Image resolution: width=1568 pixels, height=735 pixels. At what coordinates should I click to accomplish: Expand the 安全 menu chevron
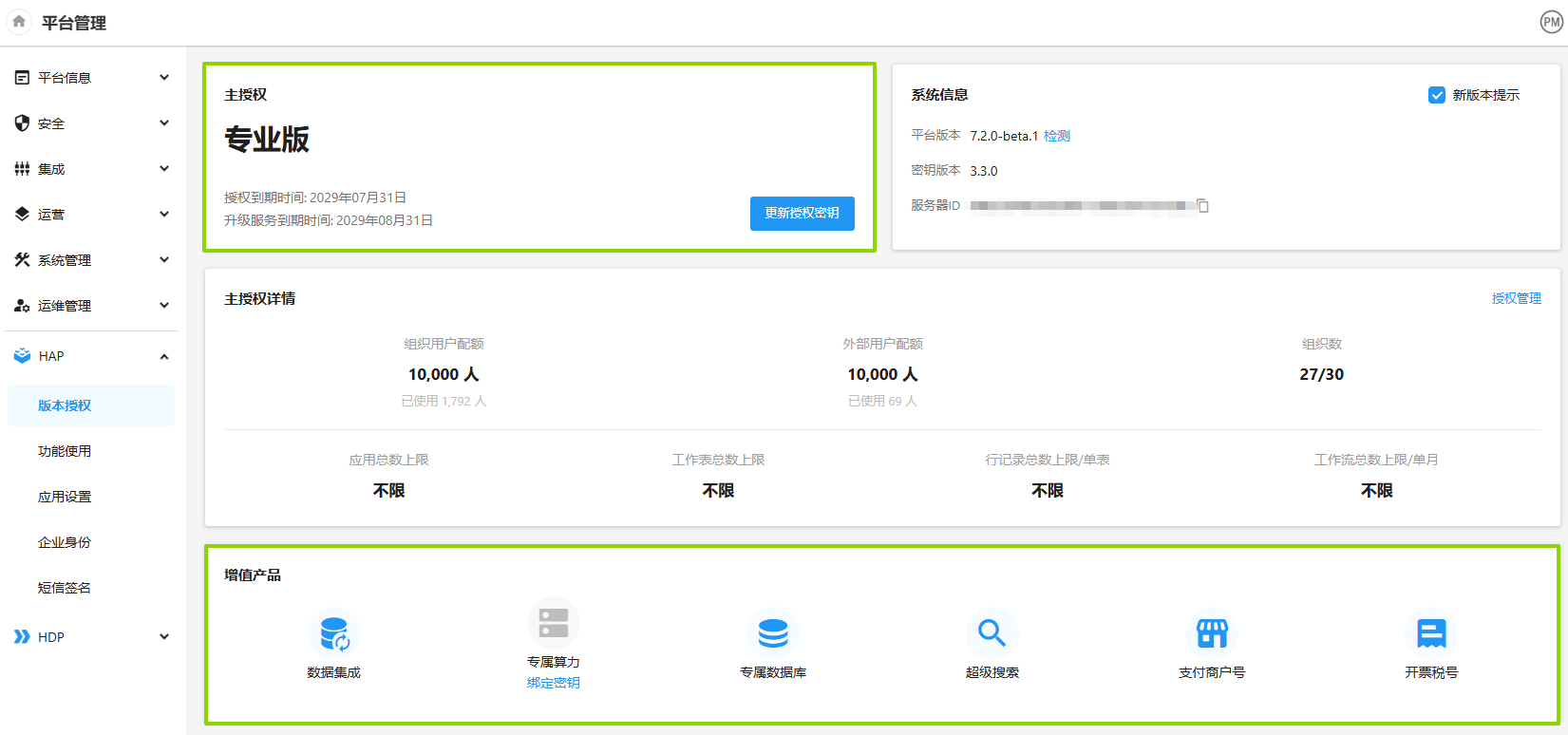tap(164, 123)
